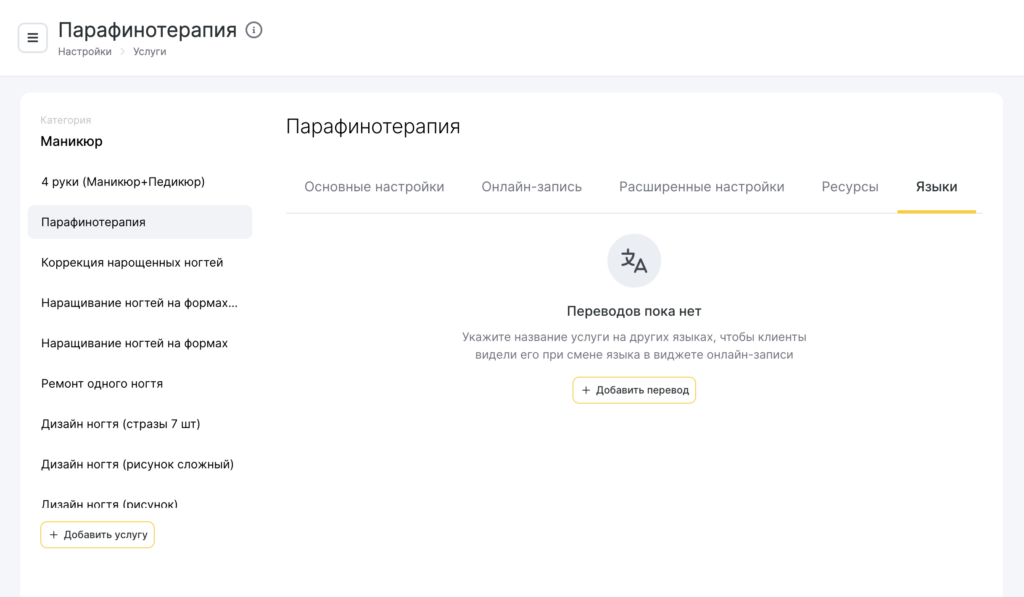
Task: Click the info icon beside Парафинотерапия title
Action: coord(254,30)
